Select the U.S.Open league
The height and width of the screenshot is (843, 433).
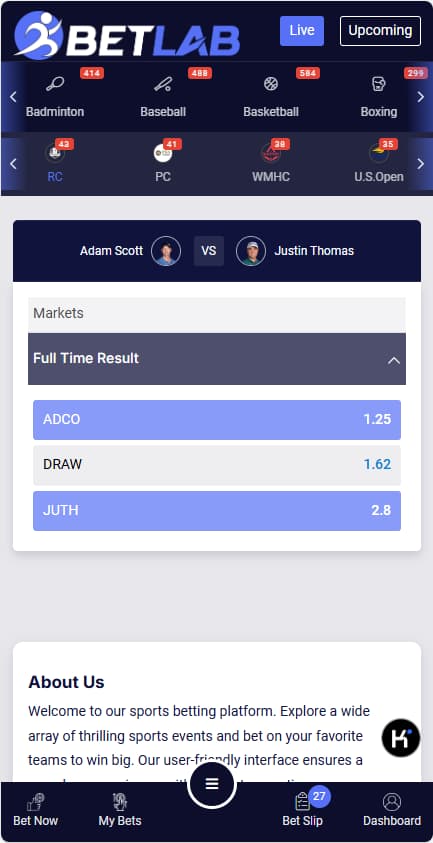379,163
